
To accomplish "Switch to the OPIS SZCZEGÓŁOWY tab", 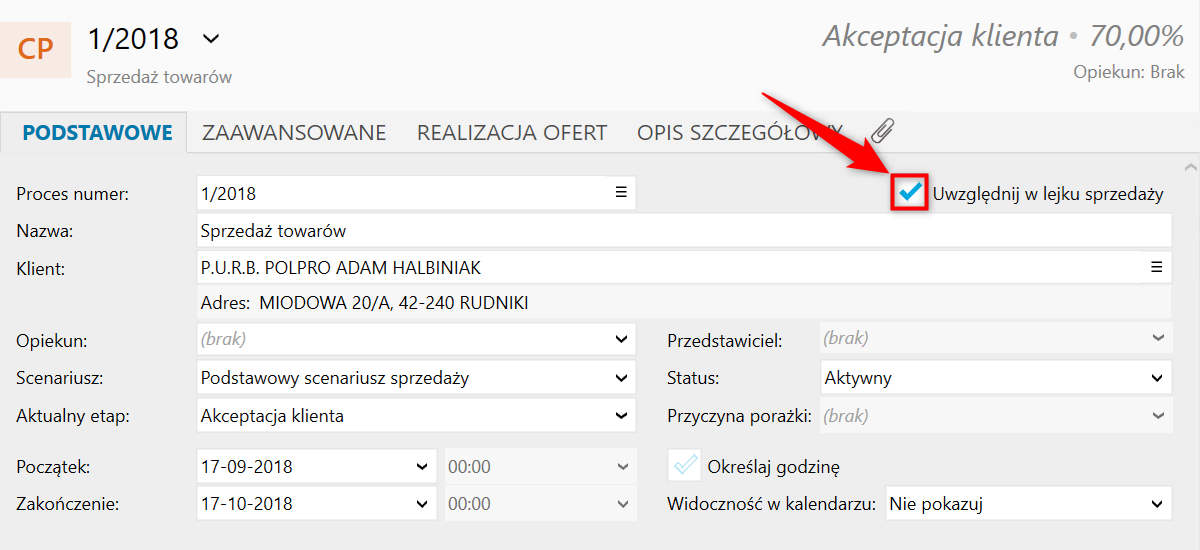I will point(740,132).
